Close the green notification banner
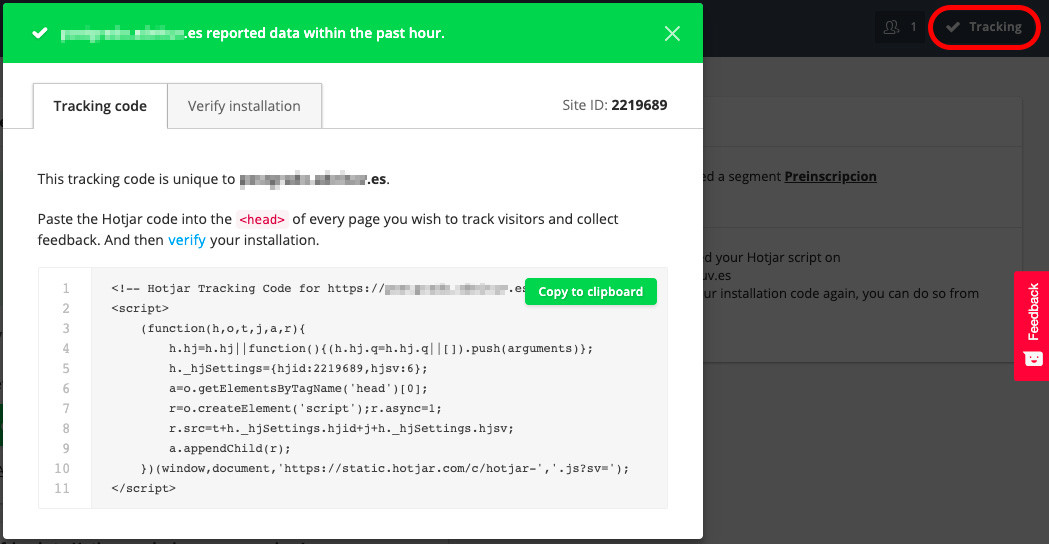Image resolution: width=1049 pixels, height=544 pixels. [672, 33]
